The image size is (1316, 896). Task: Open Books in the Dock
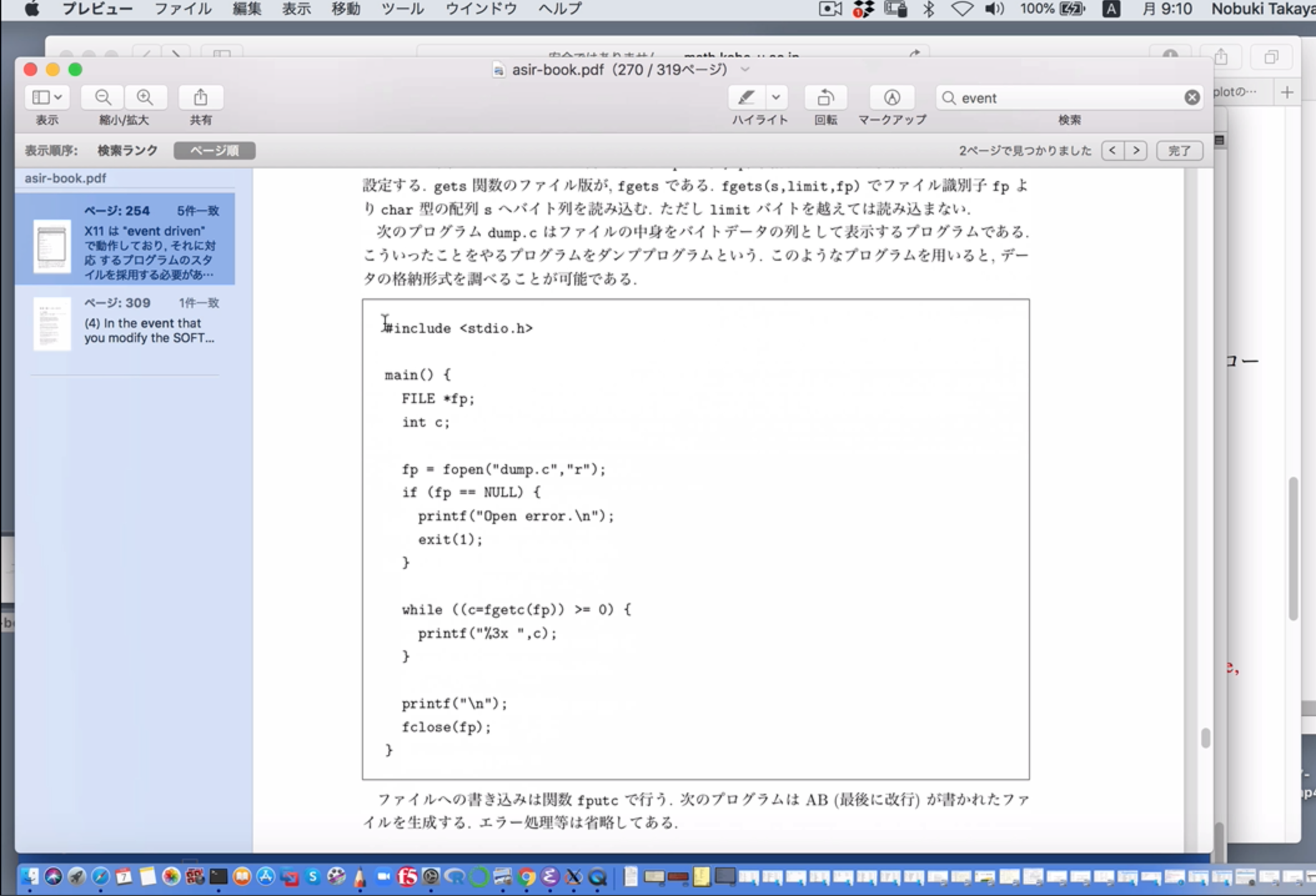tap(242, 877)
